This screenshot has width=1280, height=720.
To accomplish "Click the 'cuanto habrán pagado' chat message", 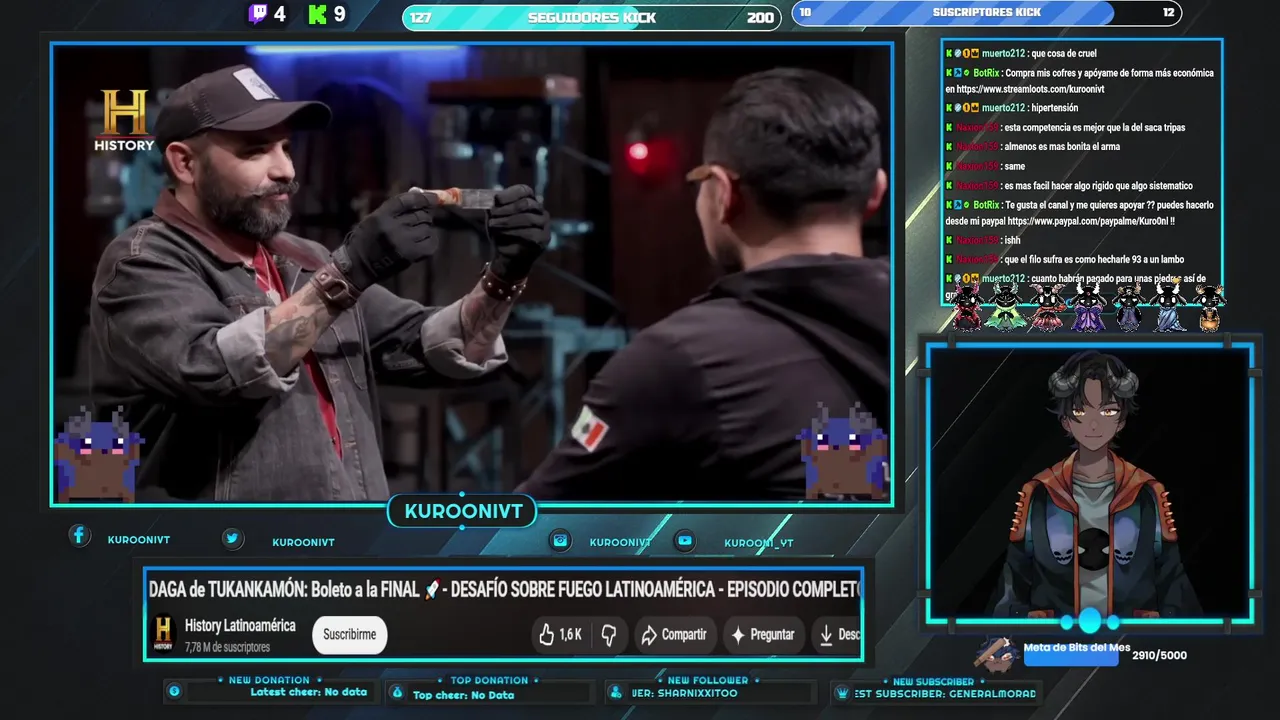I will [1117, 278].
